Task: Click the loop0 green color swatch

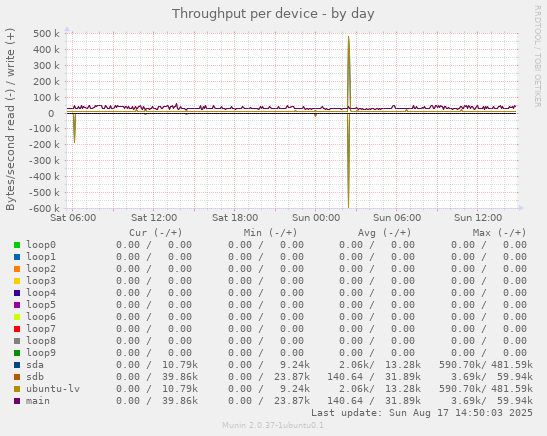Action: [x=17, y=245]
